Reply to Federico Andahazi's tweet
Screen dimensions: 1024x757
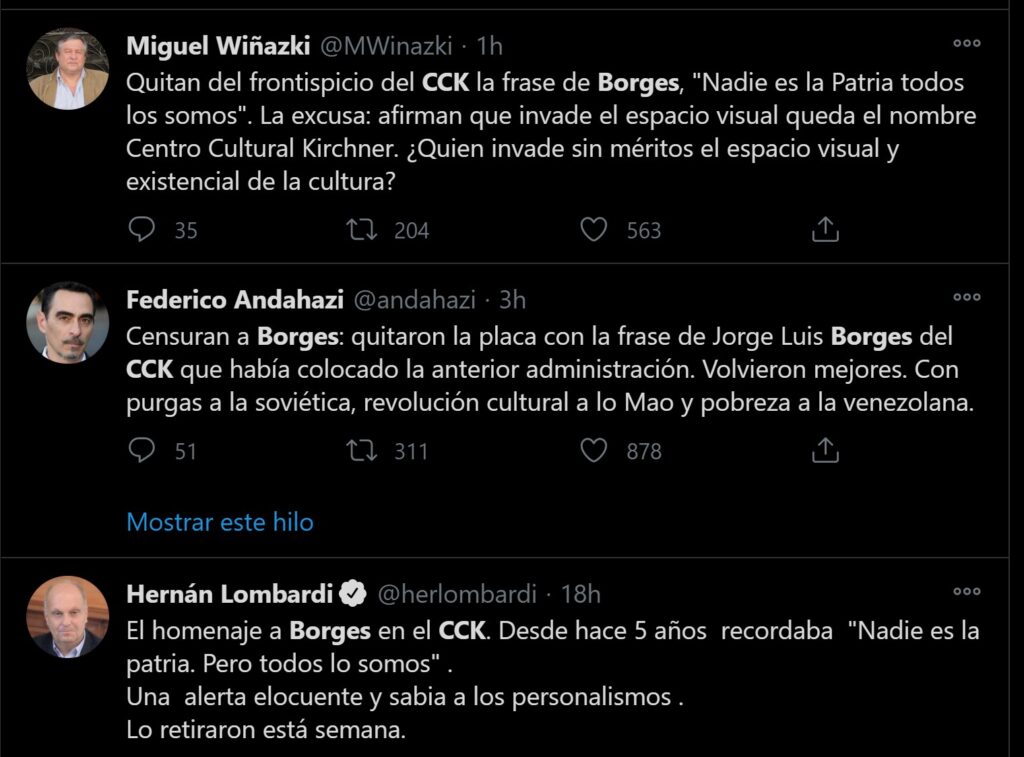143,451
